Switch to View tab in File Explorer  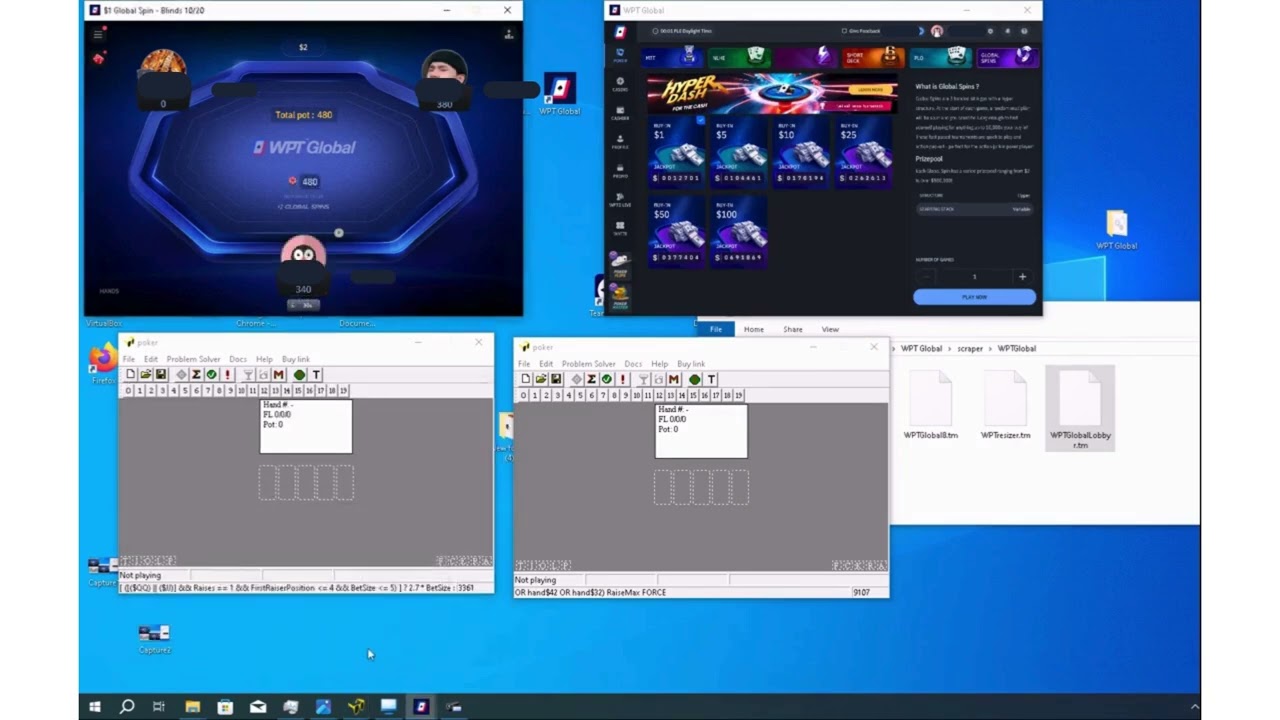tap(830, 329)
